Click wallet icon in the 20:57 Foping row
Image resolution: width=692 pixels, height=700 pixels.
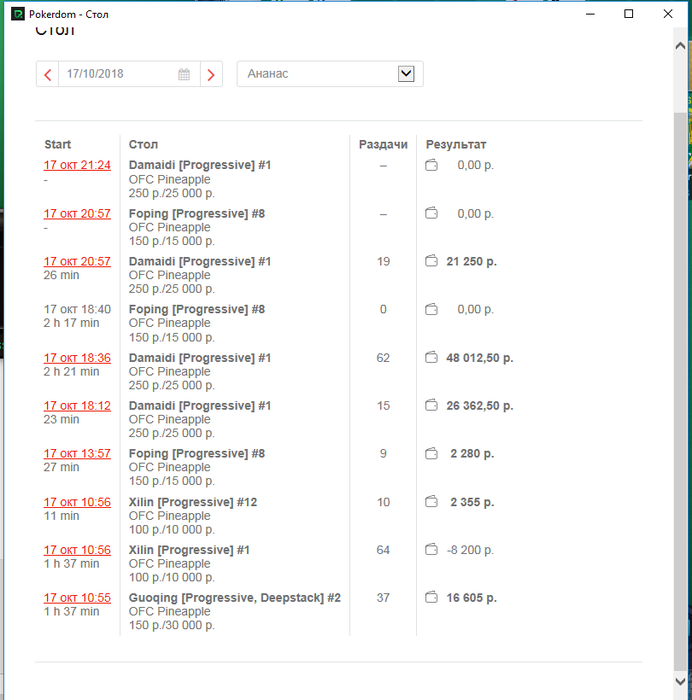pos(431,213)
